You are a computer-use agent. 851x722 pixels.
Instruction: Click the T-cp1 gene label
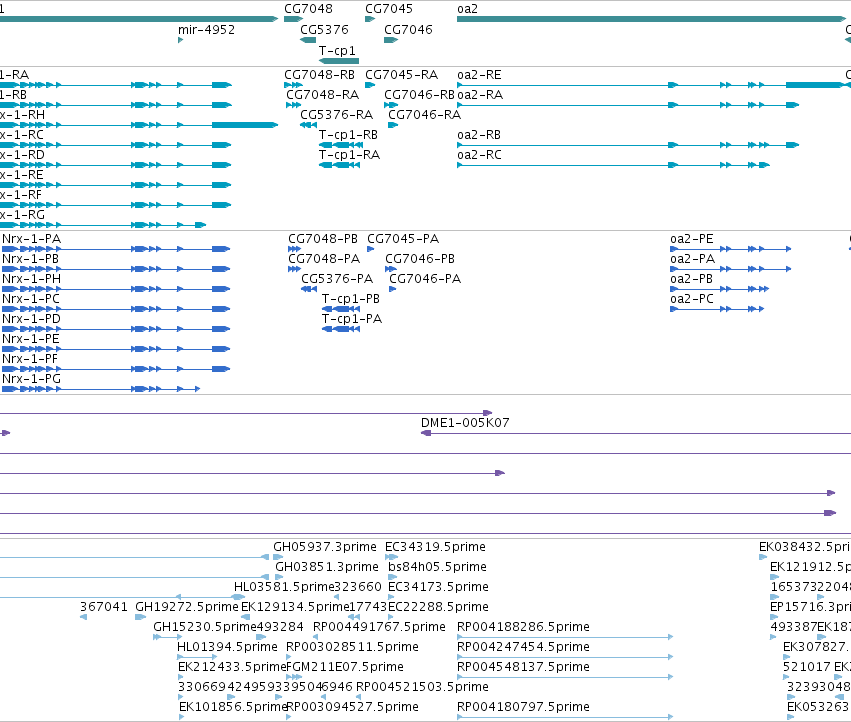[337, 51]
